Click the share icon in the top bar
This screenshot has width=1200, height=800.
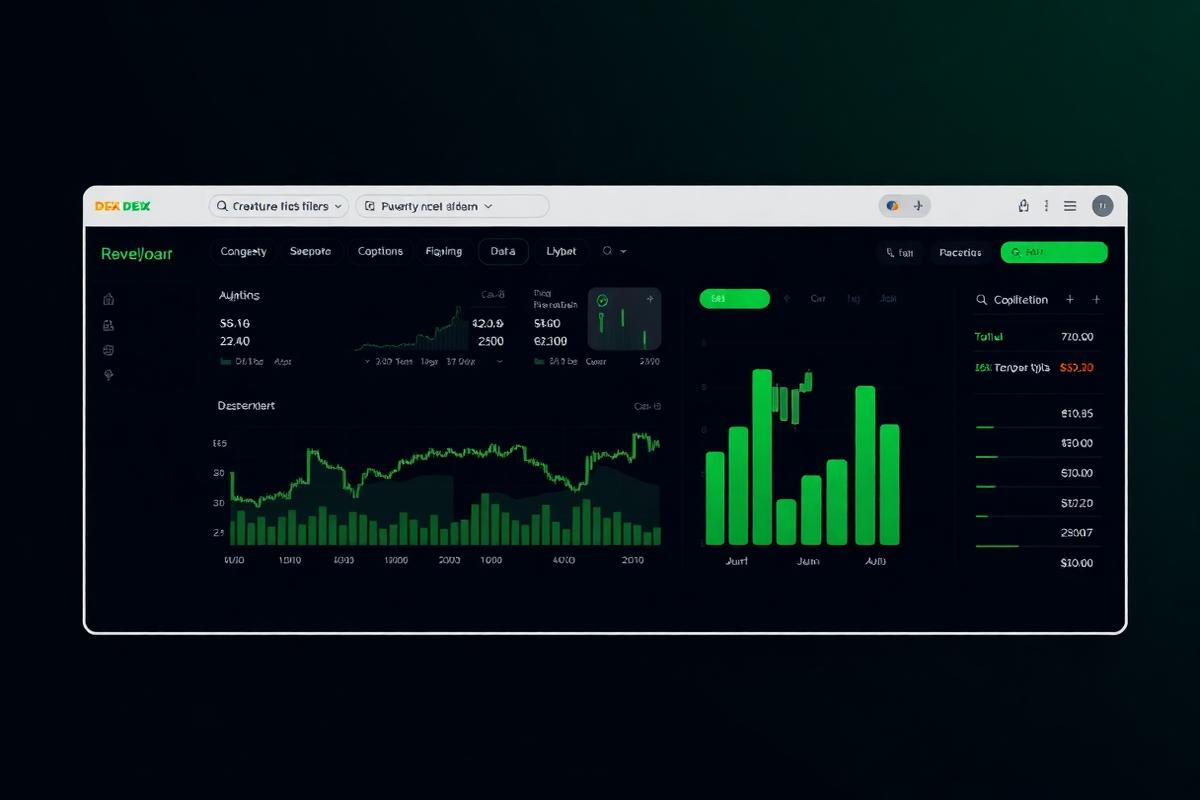click(1023, 206)
